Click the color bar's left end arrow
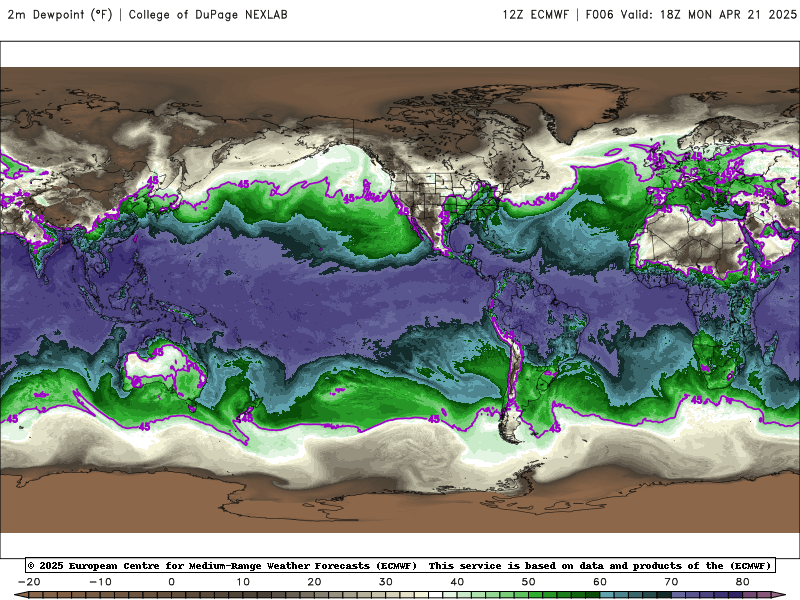800x600 pixels. click(20, 595)
